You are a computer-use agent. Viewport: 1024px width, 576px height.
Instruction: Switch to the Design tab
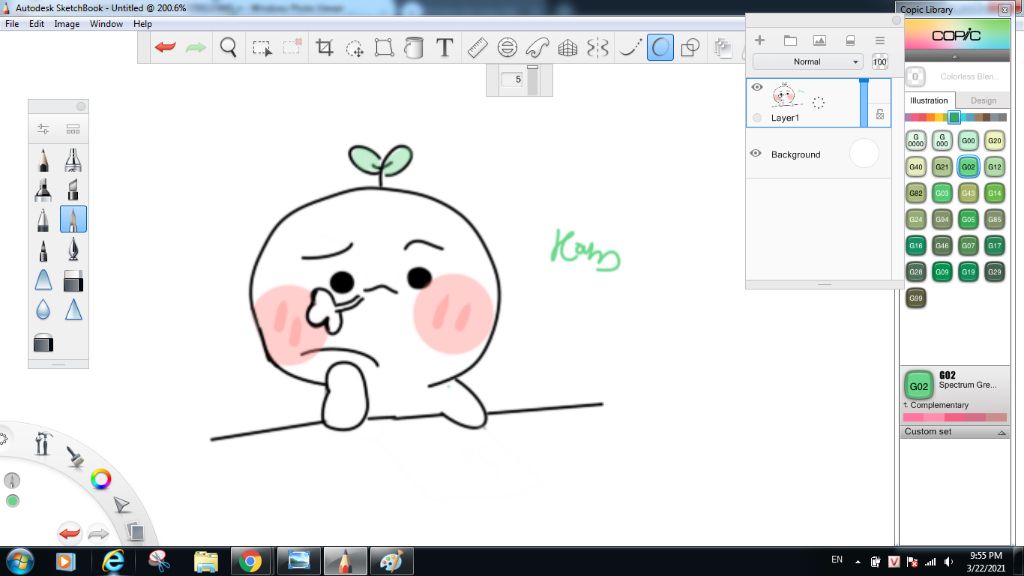983,100
